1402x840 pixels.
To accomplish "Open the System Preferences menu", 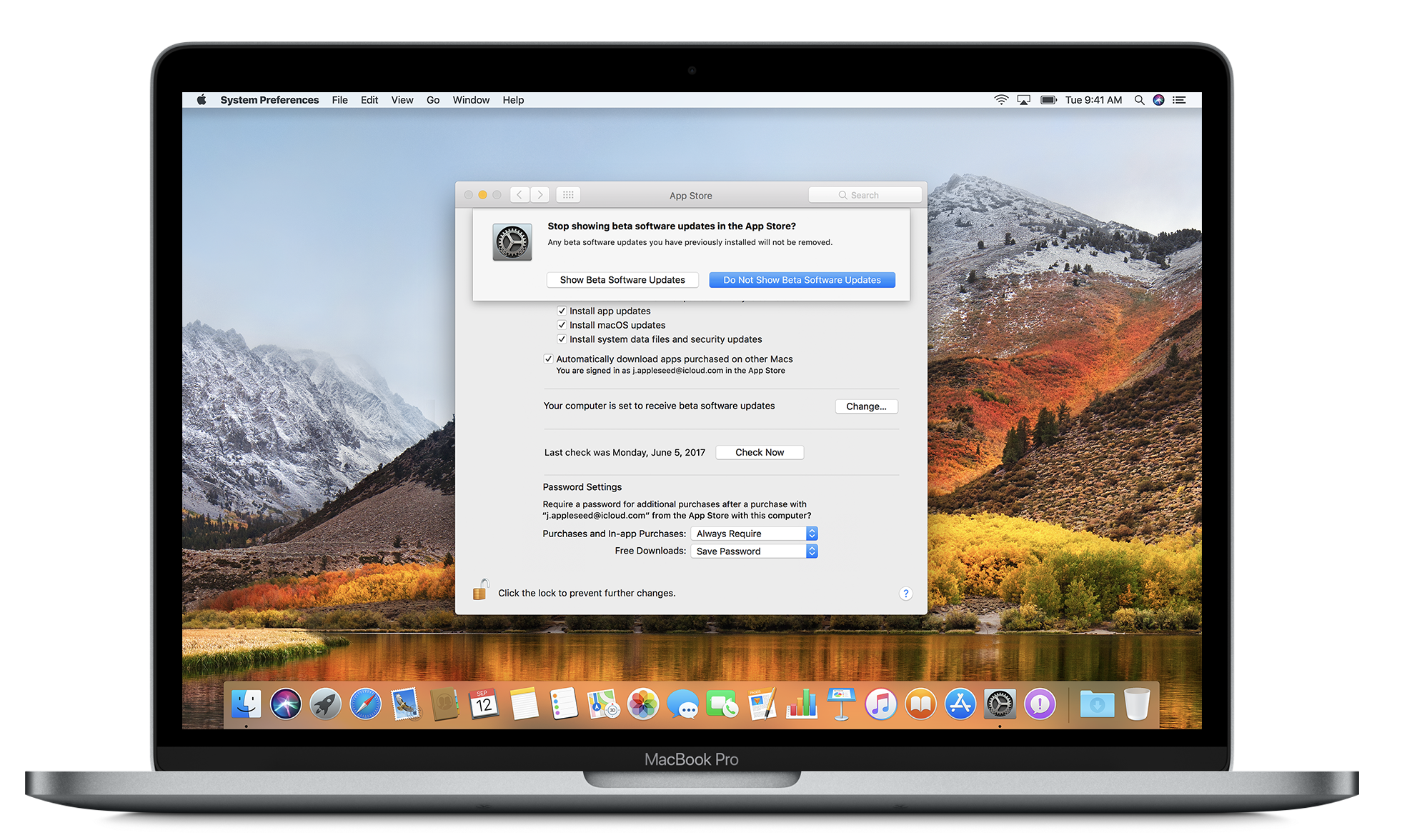I will [x=269, y=100].
